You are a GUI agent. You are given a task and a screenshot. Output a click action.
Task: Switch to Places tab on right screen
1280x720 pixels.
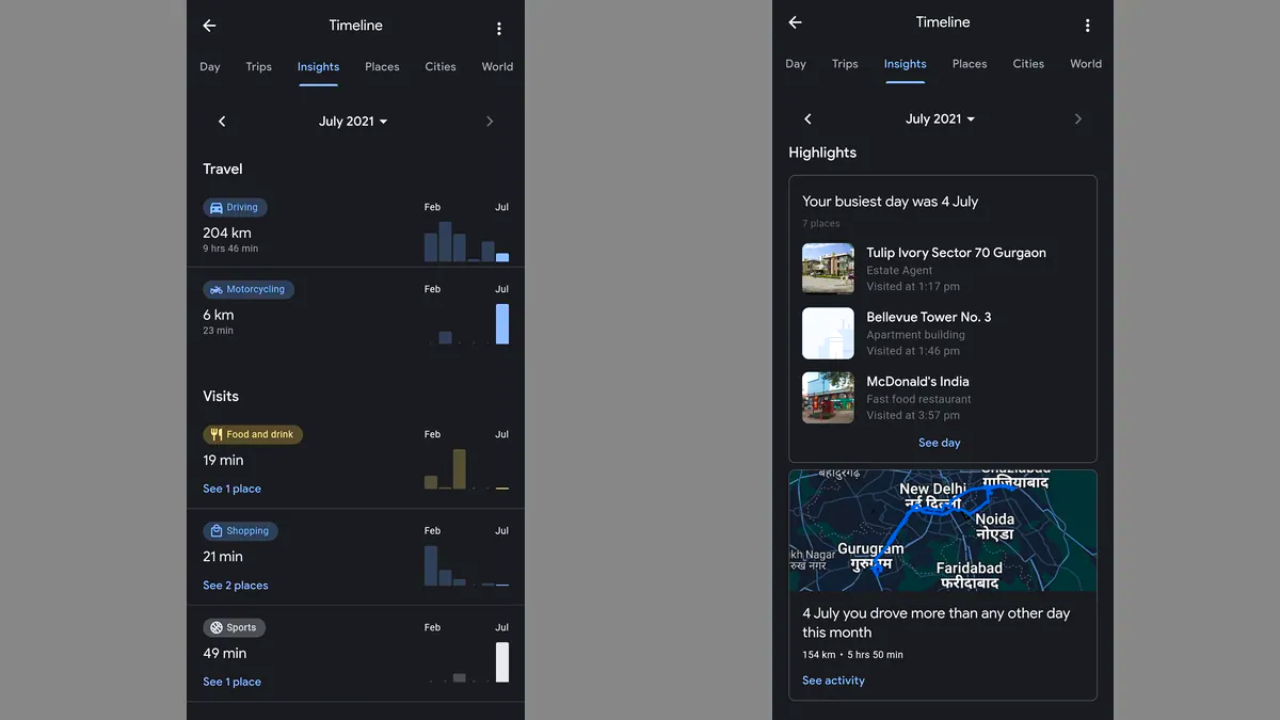coord(969,64)
